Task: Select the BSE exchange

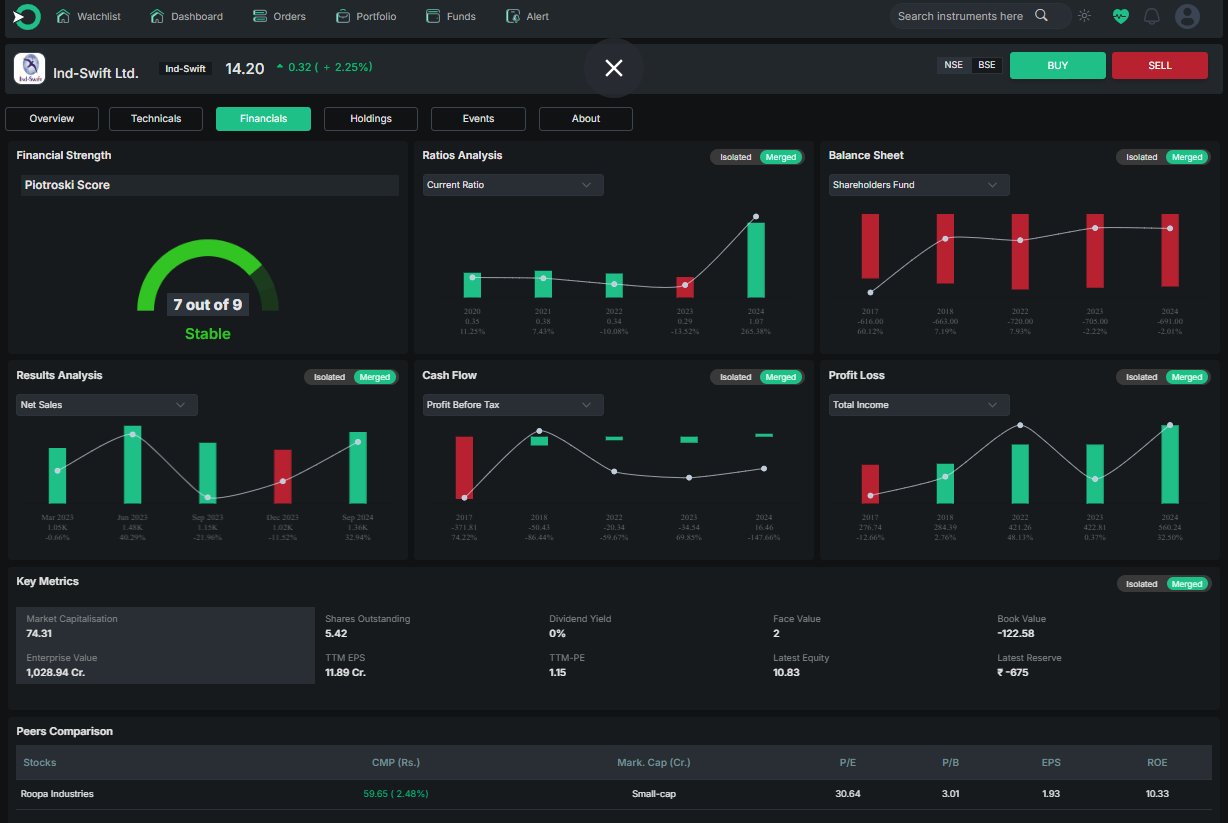Action: (987, 65)
